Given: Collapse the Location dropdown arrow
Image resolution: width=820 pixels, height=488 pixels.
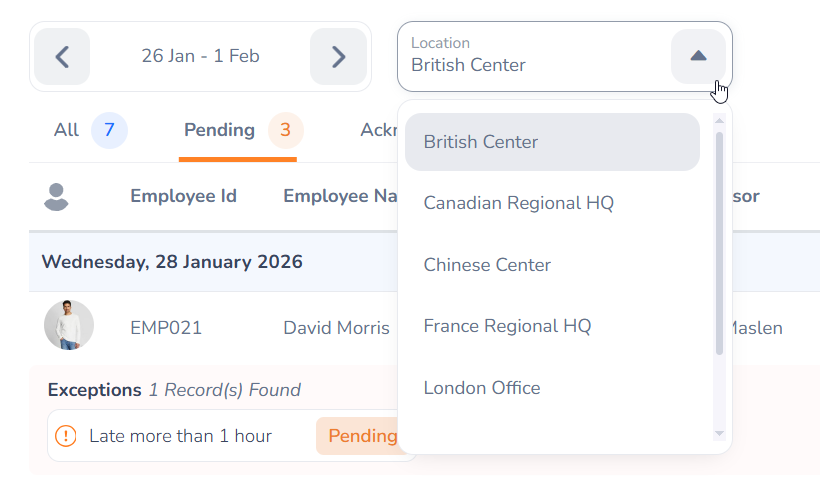Looking at the screenshot, I should coord(698,56).
